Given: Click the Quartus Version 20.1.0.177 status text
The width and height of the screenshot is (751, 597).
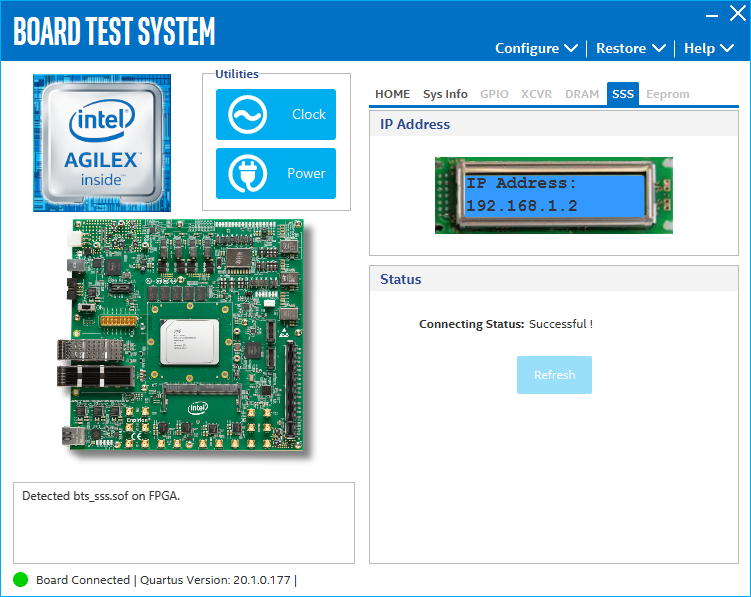Looking at the screenshot, I should click(215, 580).
